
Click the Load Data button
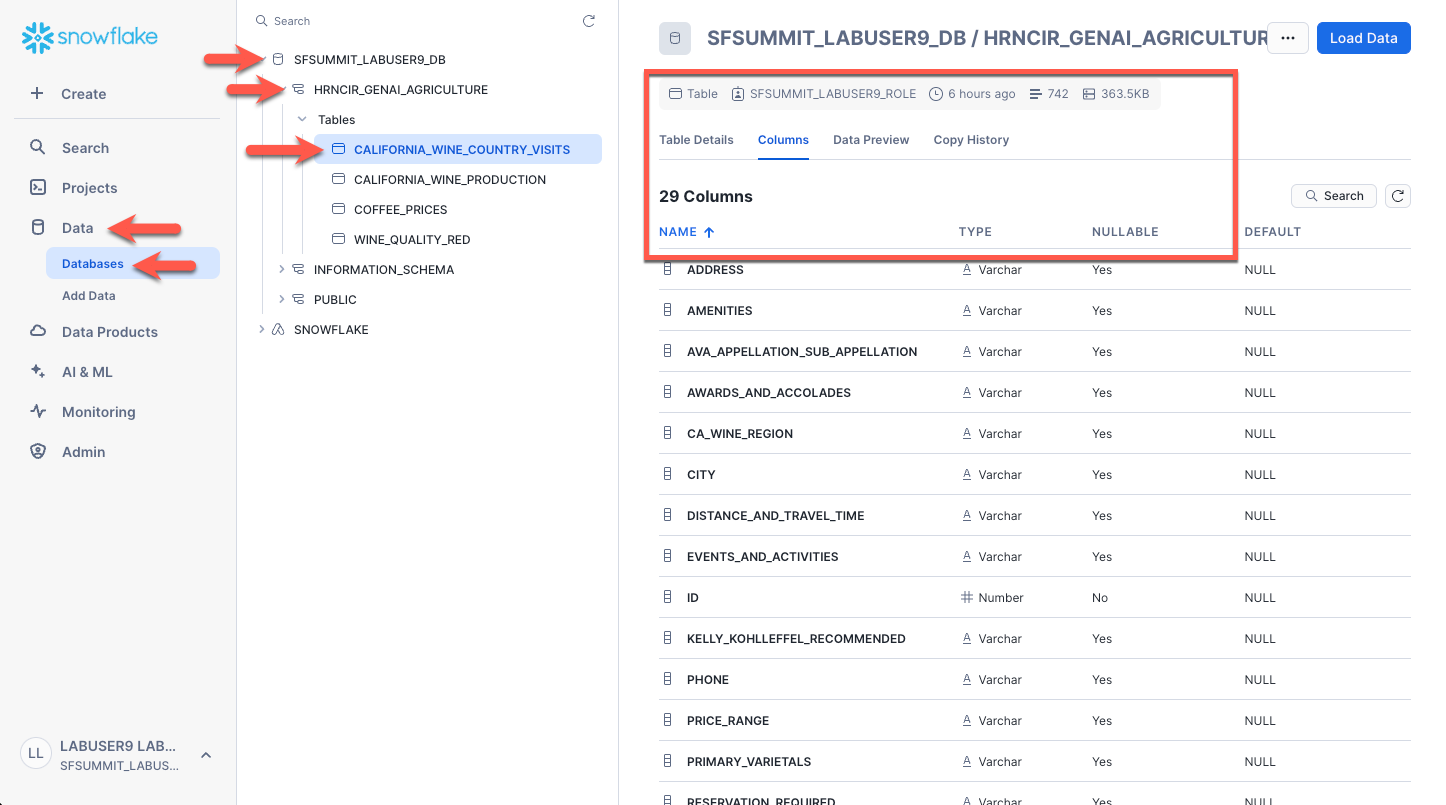coord(1363,37)
